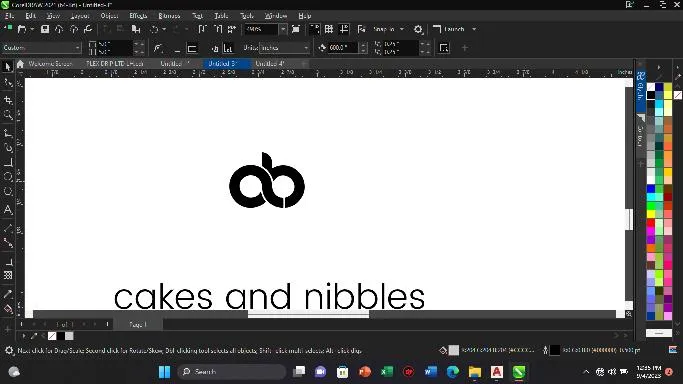
Task: Click the Import icon in the standard toolbar
Action: click(203, 29)
